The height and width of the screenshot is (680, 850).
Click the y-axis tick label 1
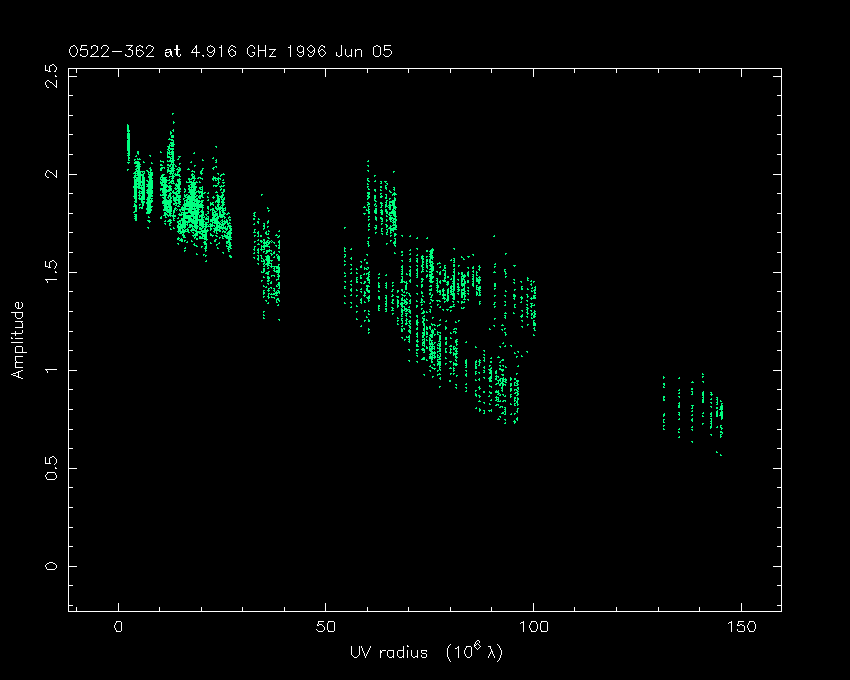coord(52,370)
